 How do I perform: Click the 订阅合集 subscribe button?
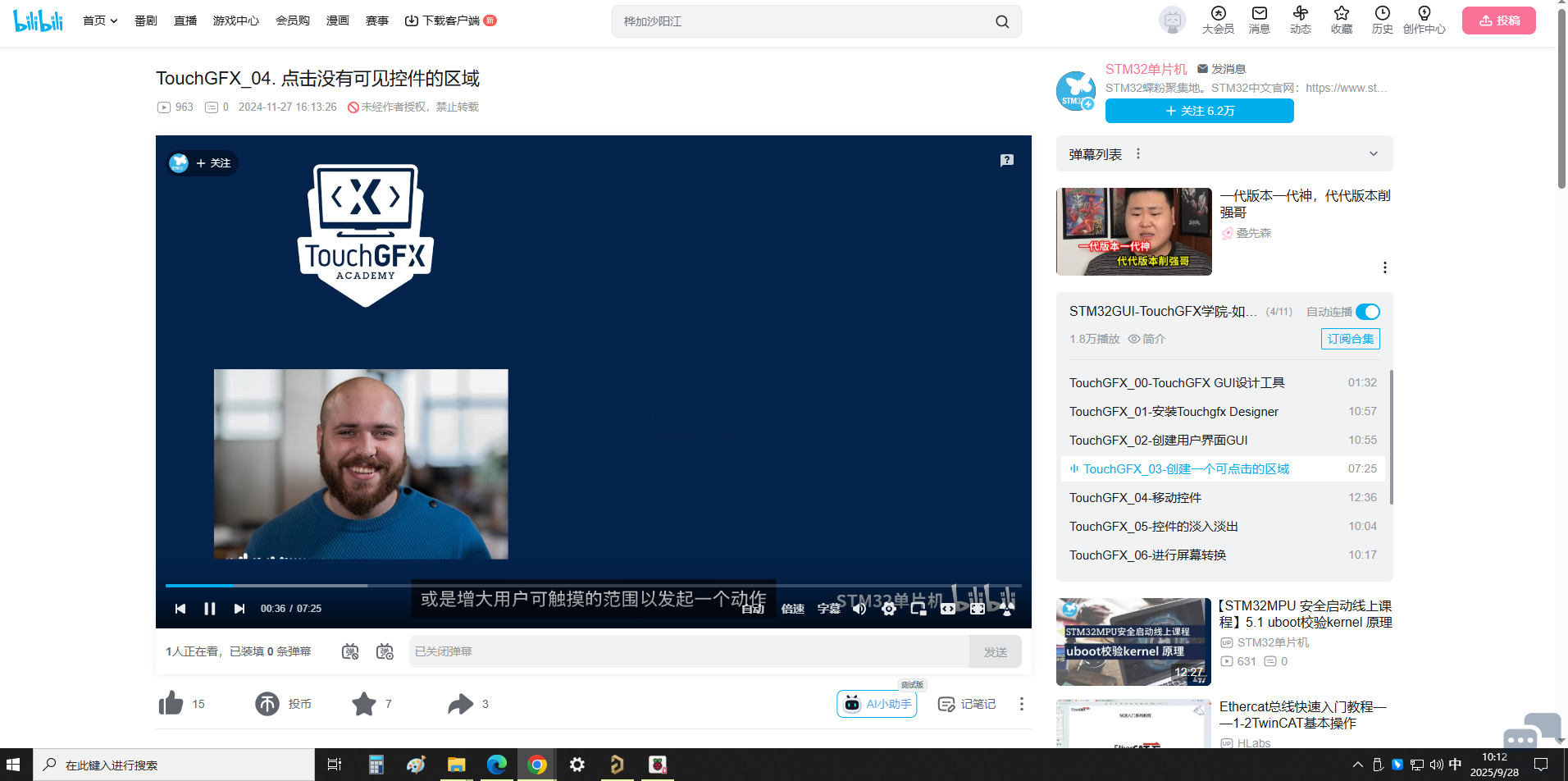pyautogui.click(x=1350, y=339)
